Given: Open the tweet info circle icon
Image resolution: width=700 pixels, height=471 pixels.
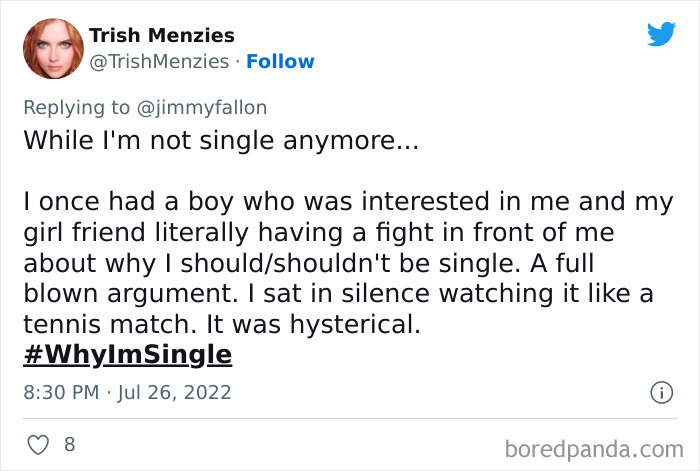Looking at the screenshot, I should click(661, 393).
